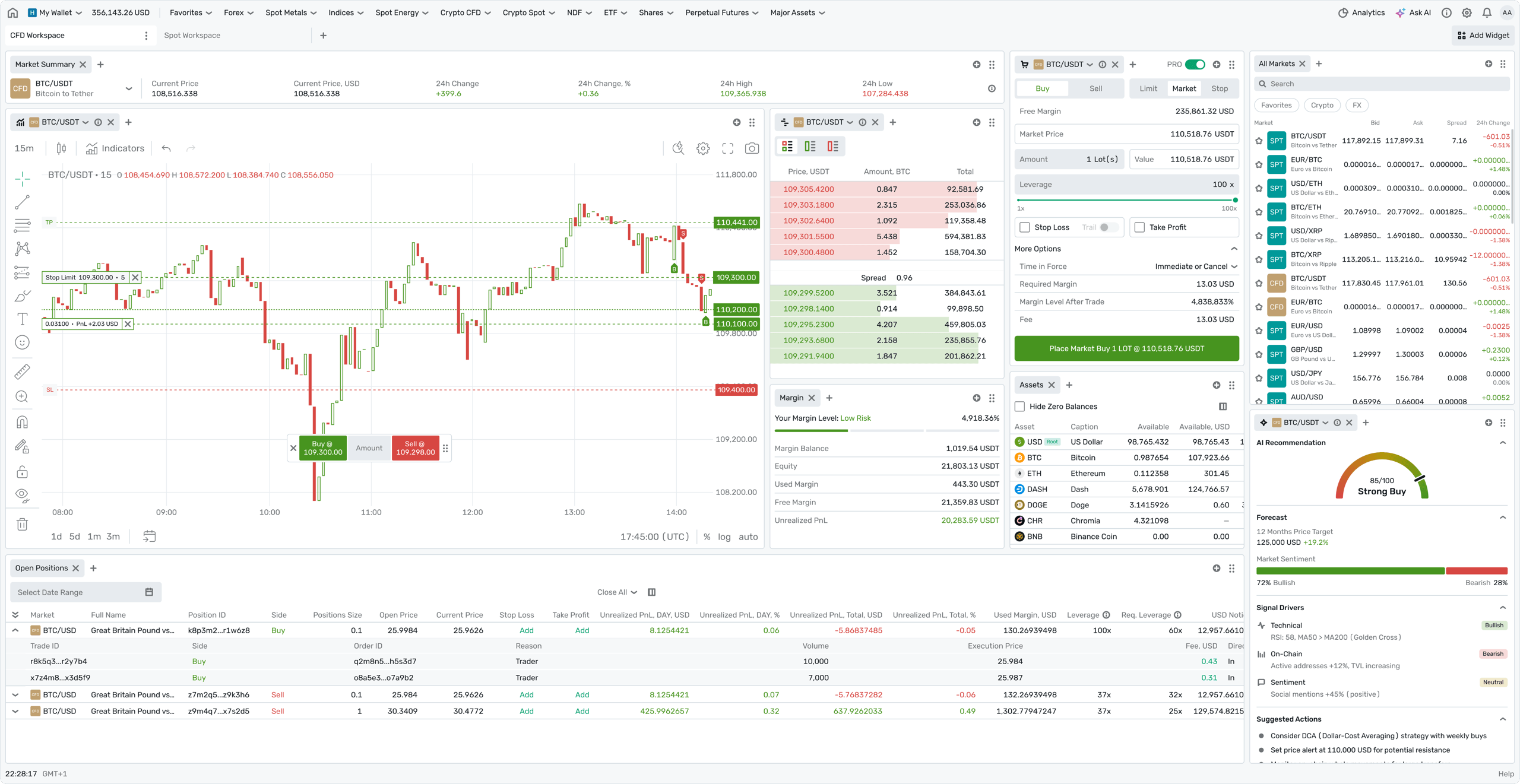Image resolution: width=1520 pixels, height=784 pixels.
Task: Delete drawings with trash icon
Action: point(22,524)
